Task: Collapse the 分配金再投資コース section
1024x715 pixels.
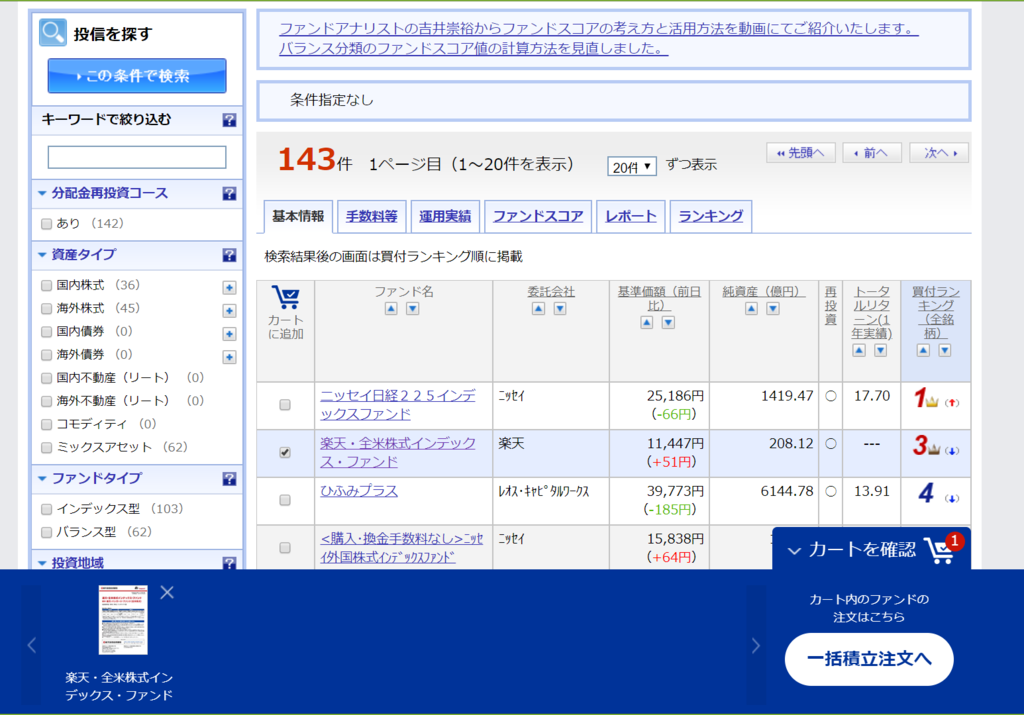Action: tap(42, 193)
